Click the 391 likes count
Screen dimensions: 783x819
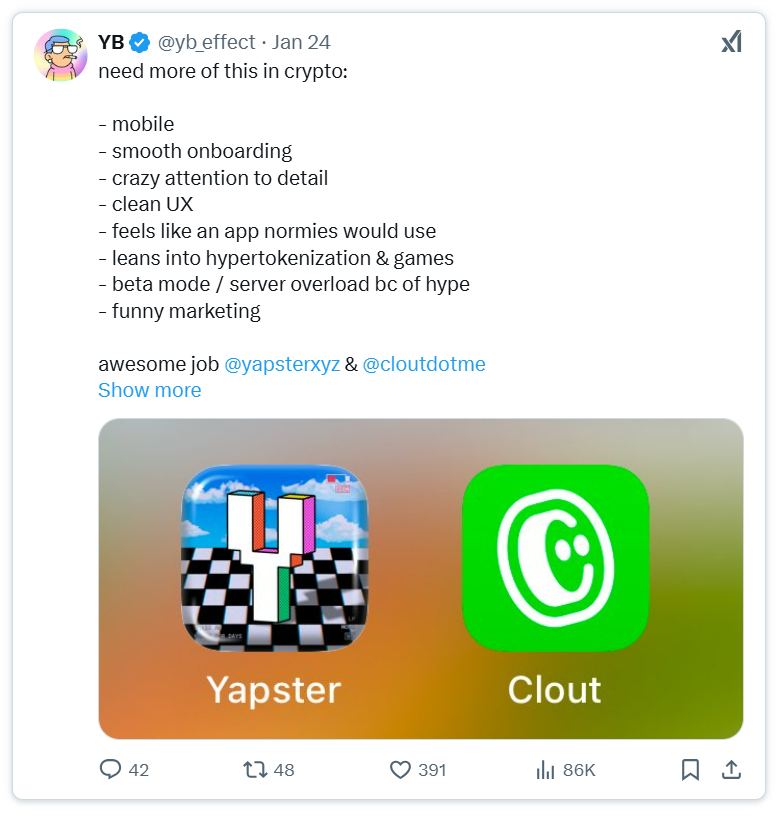tap(432, 770)
